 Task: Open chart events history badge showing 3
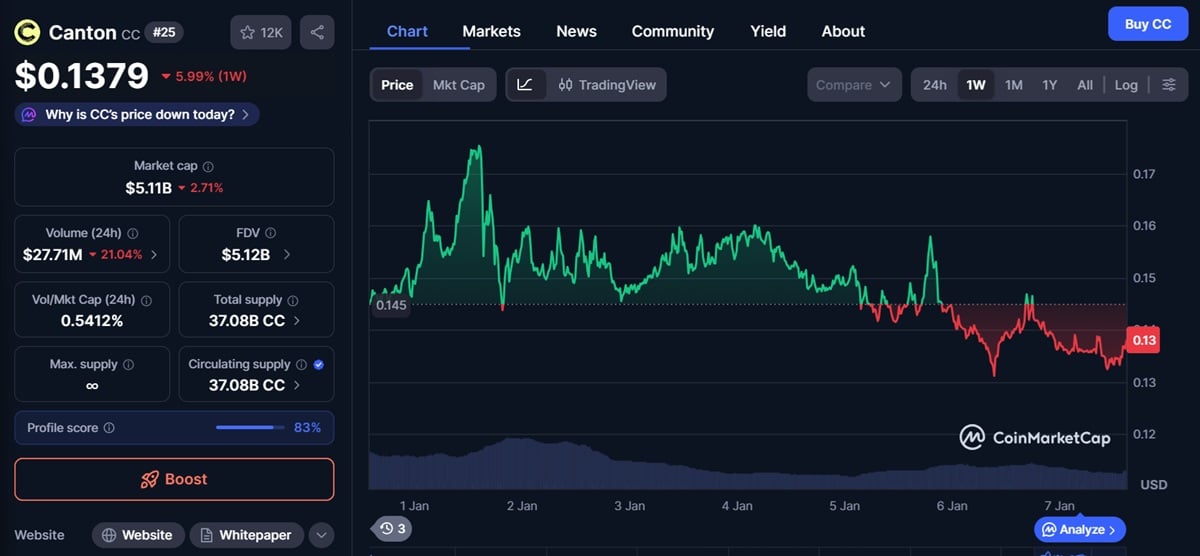click(x=391, y=528)
